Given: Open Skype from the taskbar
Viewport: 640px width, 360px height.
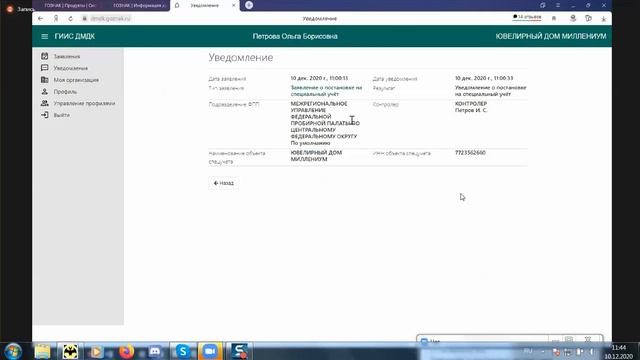Looking at the screenshot, I should (x=182, y=351).
